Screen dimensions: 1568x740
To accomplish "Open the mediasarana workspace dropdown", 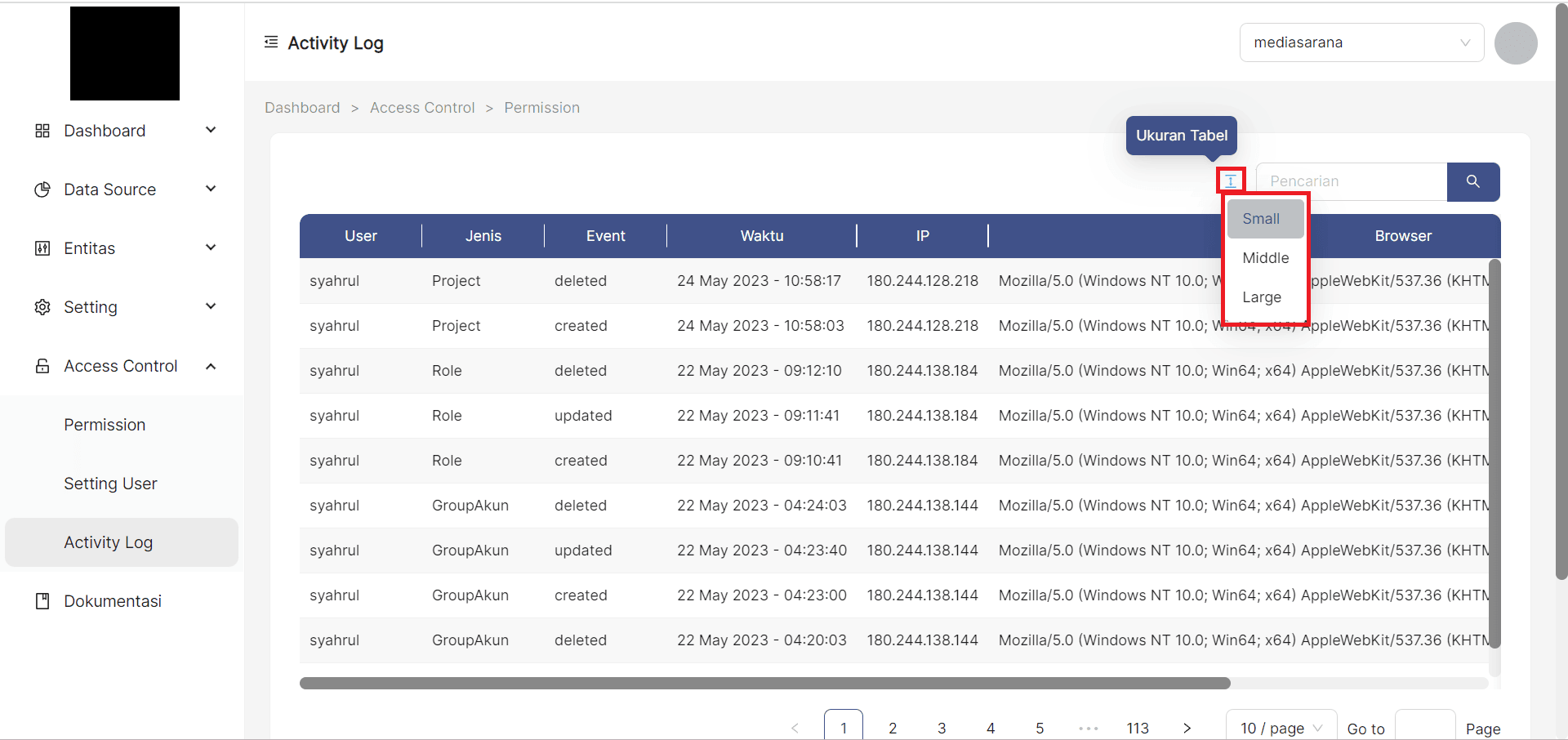I will pyautogui.click(x=1361, y=42).
